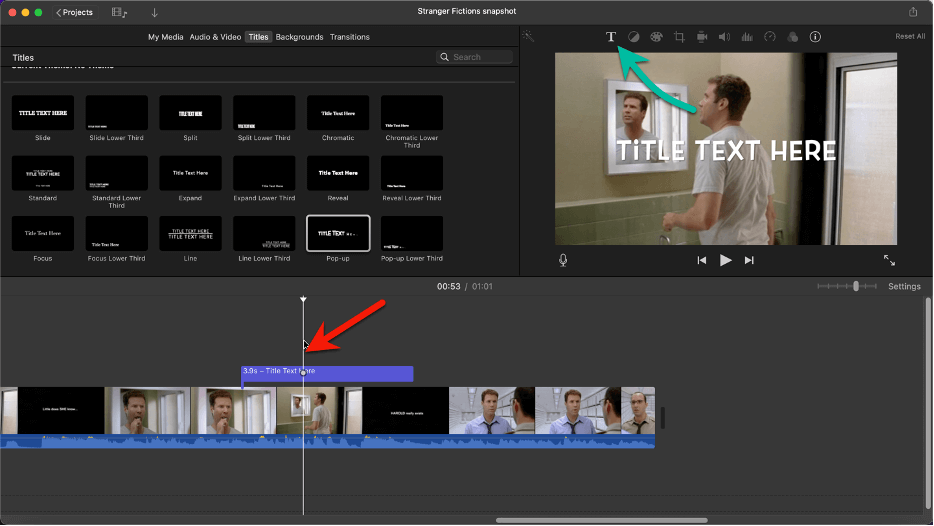This screenshot has width=934, height=526.
Task: Select the Chromatic title style
Action: 338,113
